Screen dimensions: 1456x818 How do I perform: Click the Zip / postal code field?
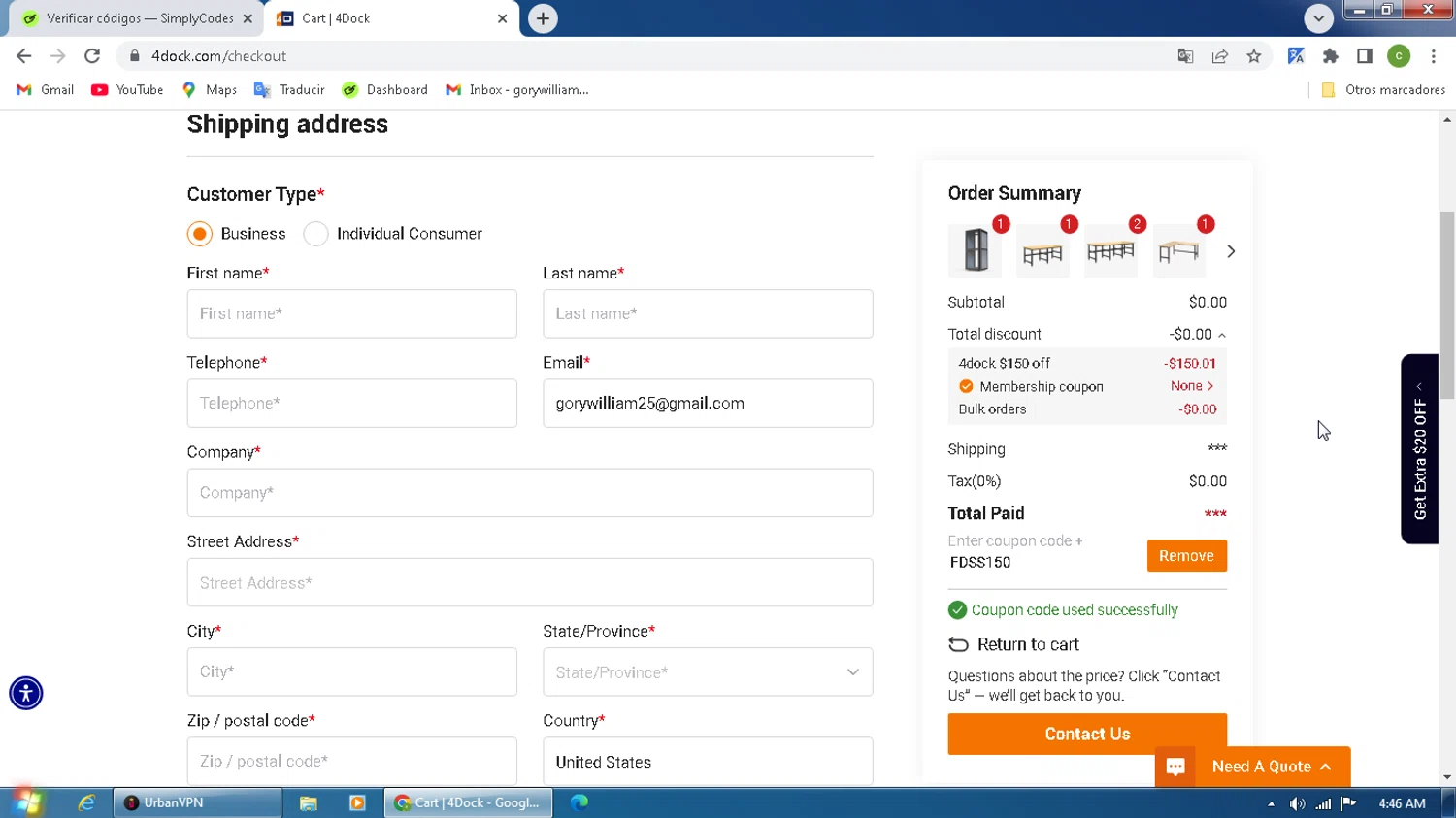click(x=351, y=761)
